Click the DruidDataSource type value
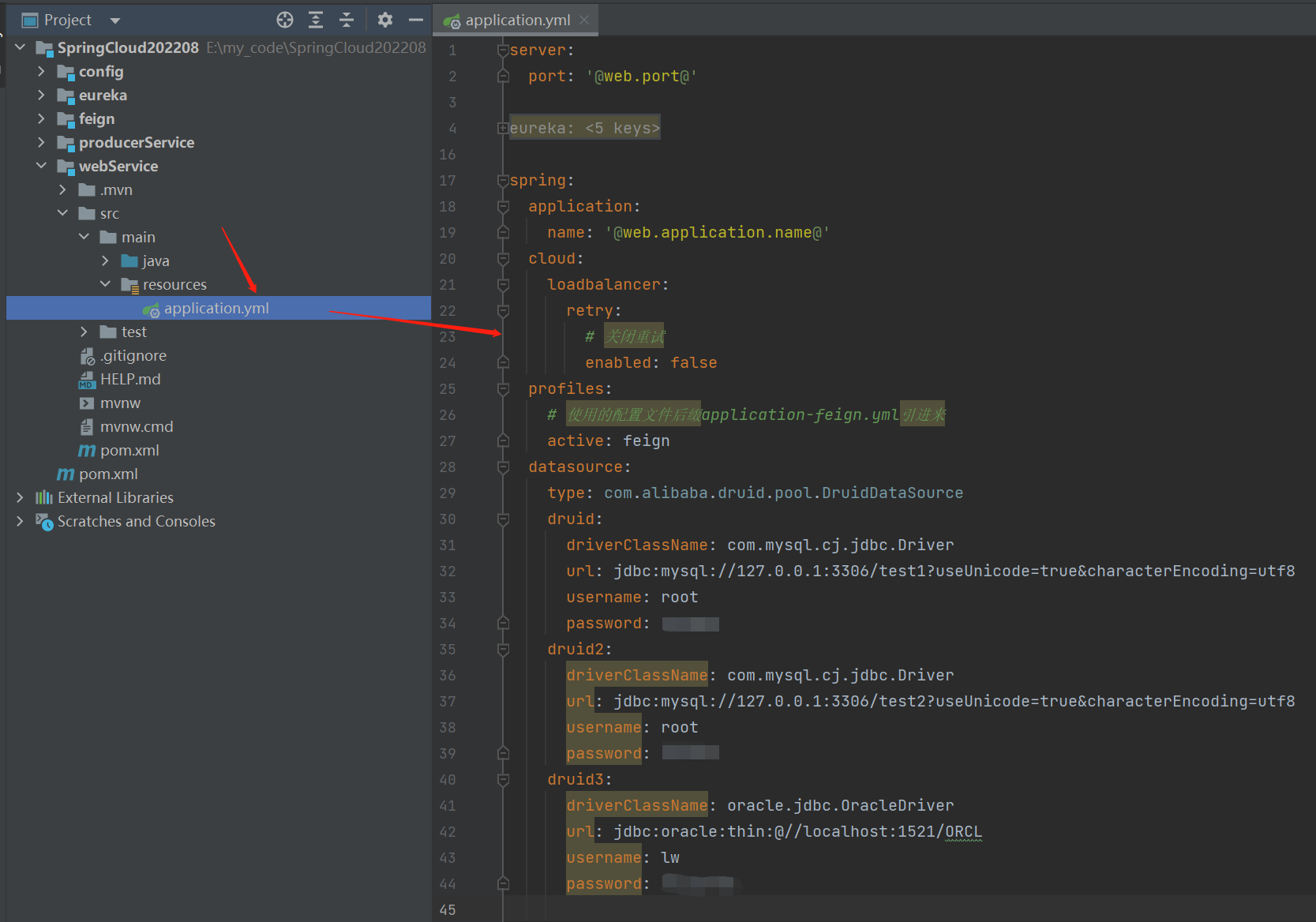Viewport: 1316px width, 922px height. tap(784, 493)
